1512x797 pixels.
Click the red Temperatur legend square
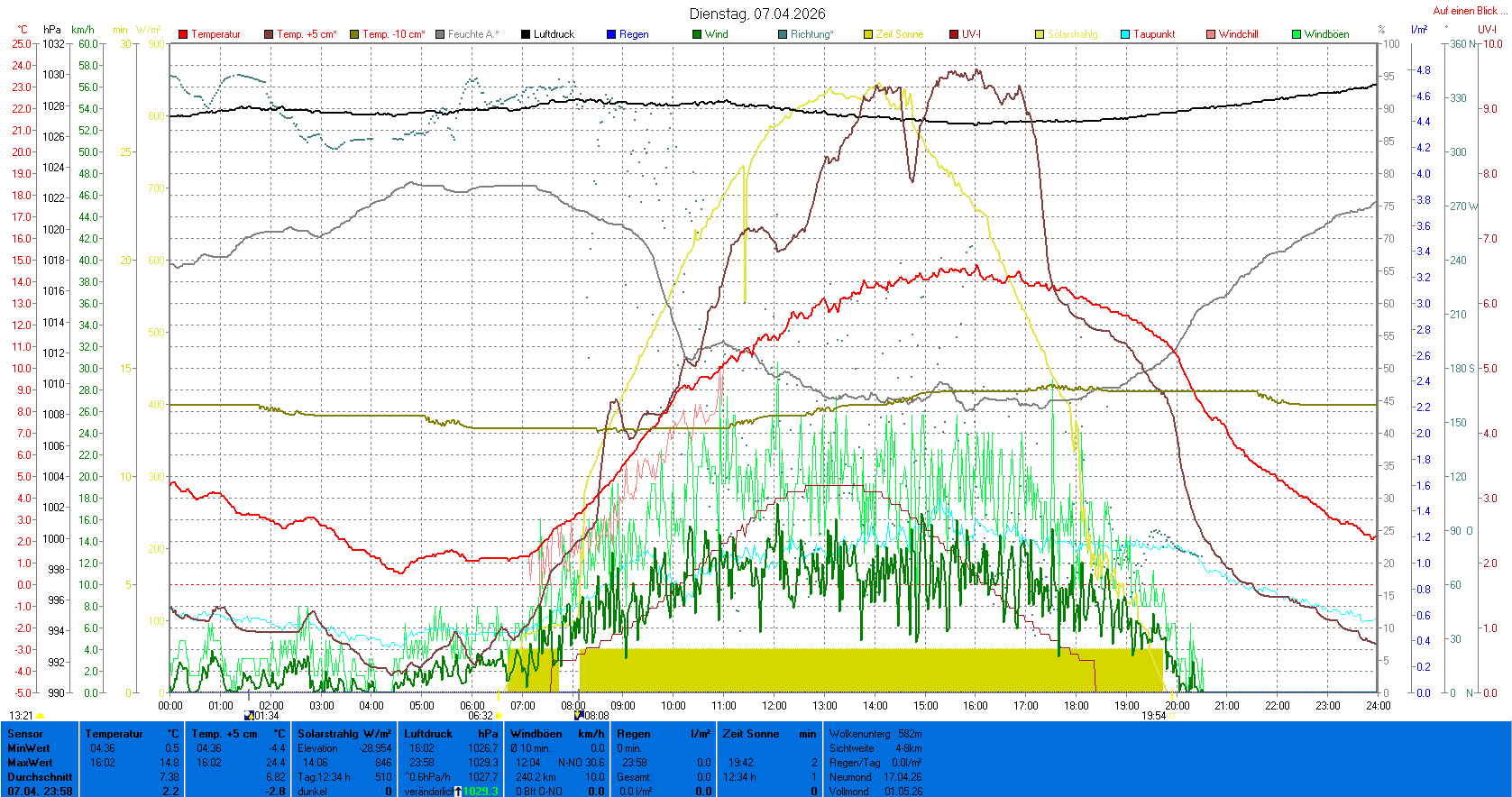coord(183,34)
